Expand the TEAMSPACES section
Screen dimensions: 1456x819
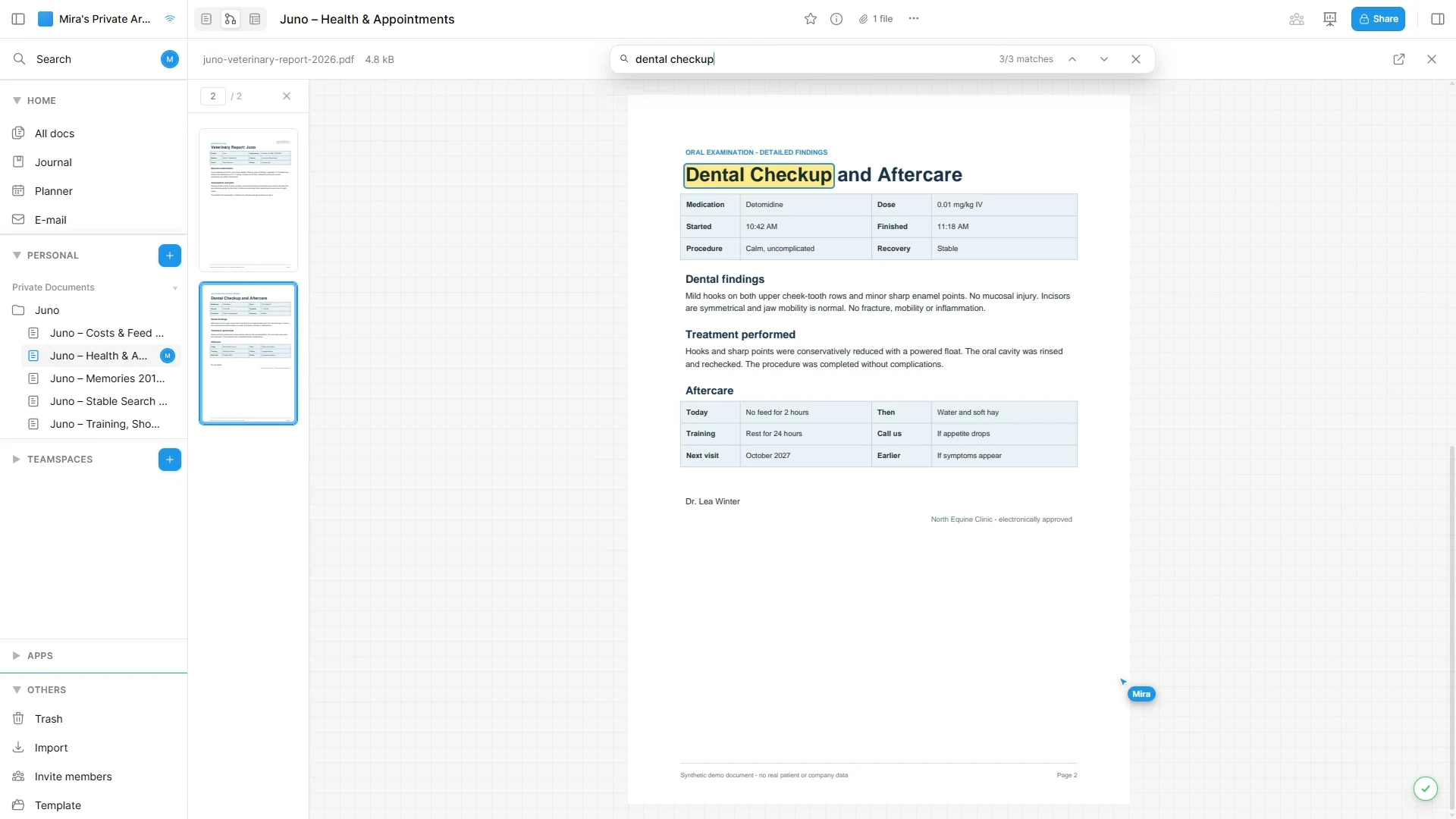tap(17, 460)
